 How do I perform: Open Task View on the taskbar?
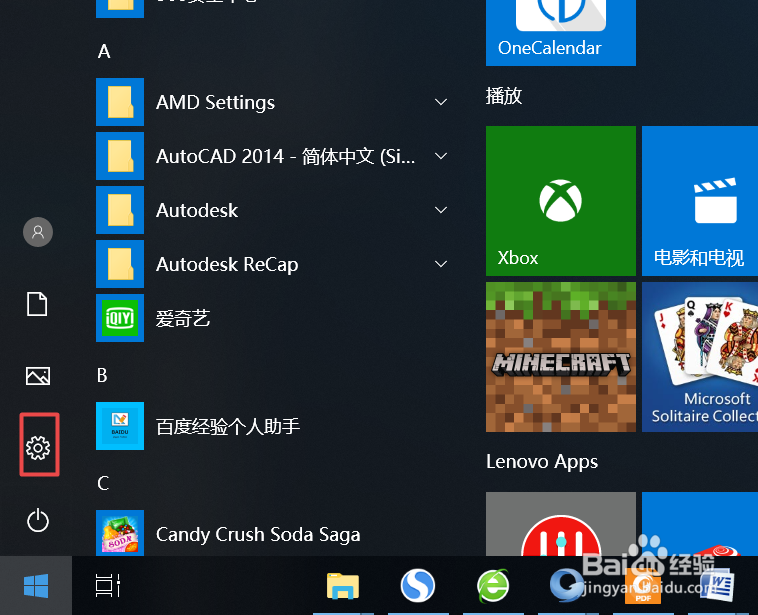coord(108,586)
